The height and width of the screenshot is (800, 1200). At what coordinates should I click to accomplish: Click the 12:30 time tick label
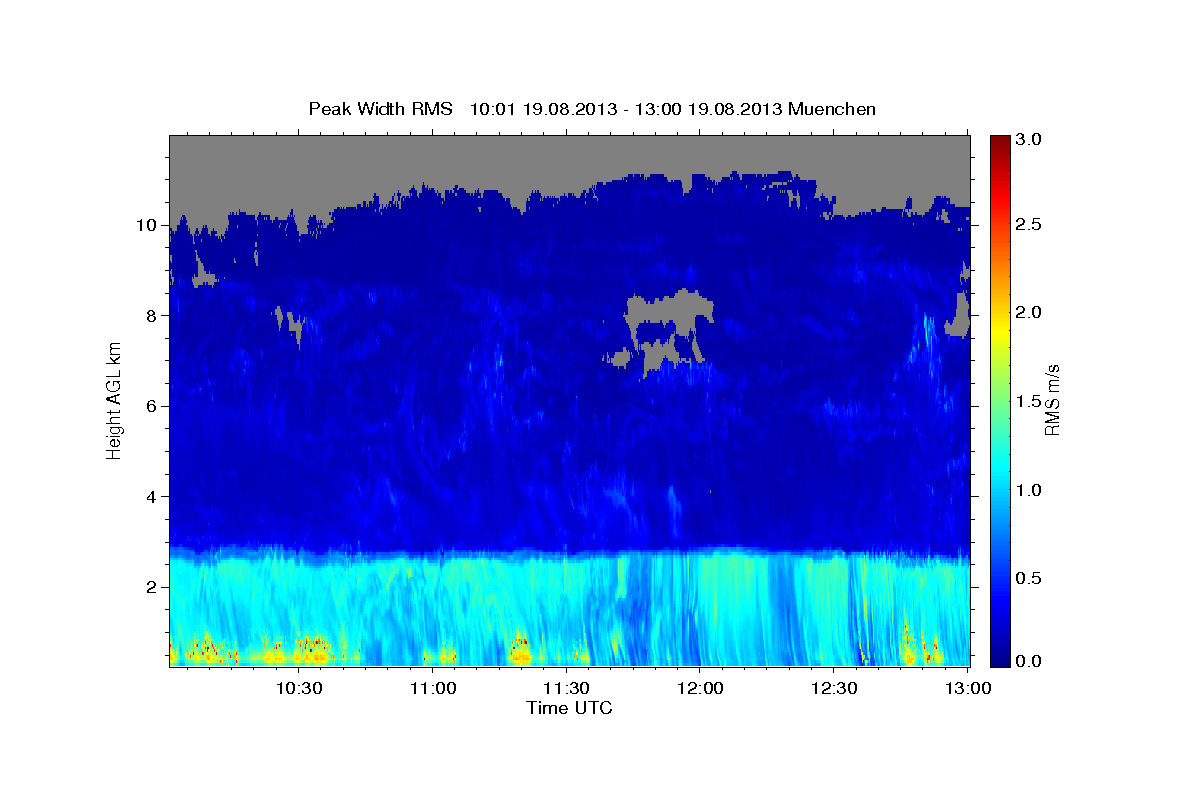tap(834, 688)
